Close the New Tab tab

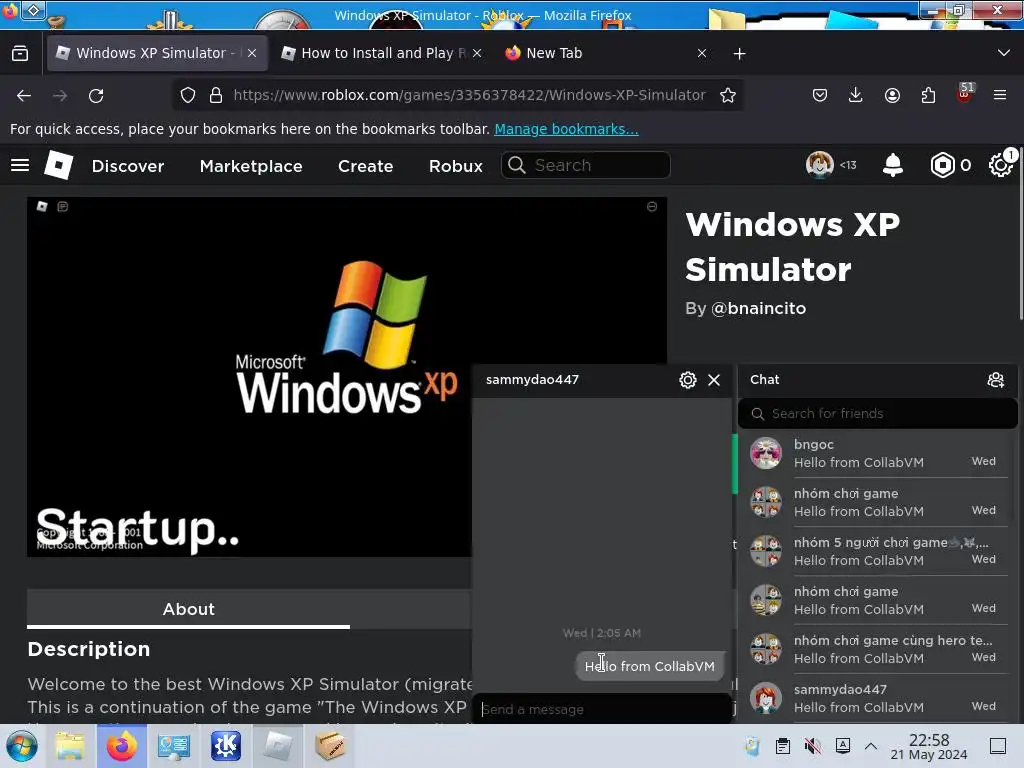click(x=702, y=54)
